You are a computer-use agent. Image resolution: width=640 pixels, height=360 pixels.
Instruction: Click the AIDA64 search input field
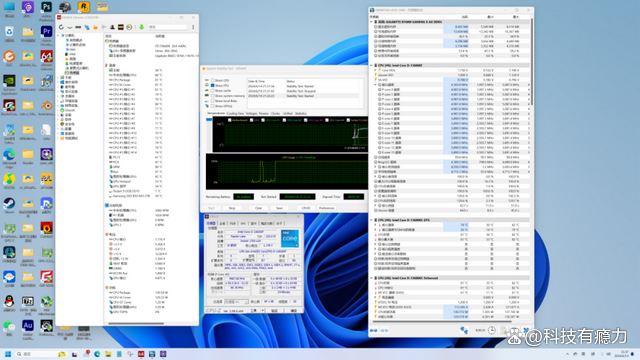pyautogui.click(x=167, y=27)
